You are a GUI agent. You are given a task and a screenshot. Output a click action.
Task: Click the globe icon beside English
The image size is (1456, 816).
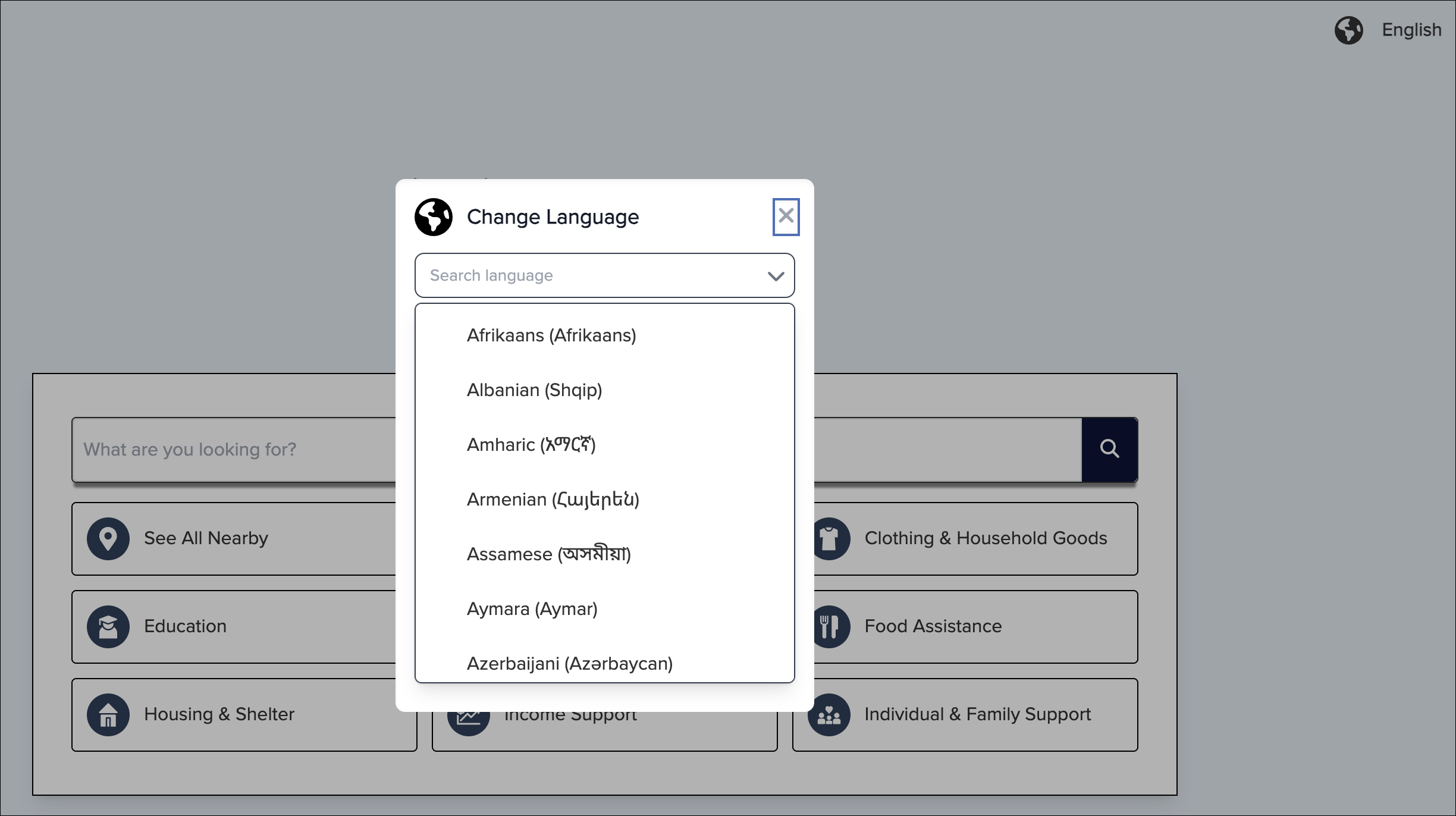1349,30
